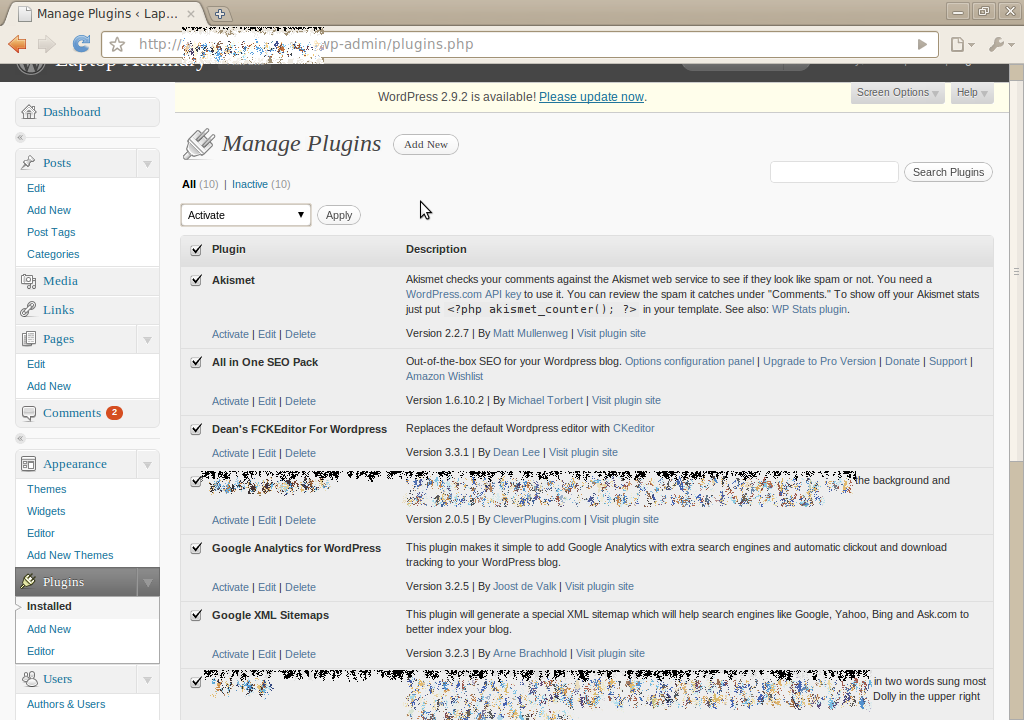This screenshot has width=1024, height=720.
Task: Open the wrench settings menu
Action: coord(1000,44)
